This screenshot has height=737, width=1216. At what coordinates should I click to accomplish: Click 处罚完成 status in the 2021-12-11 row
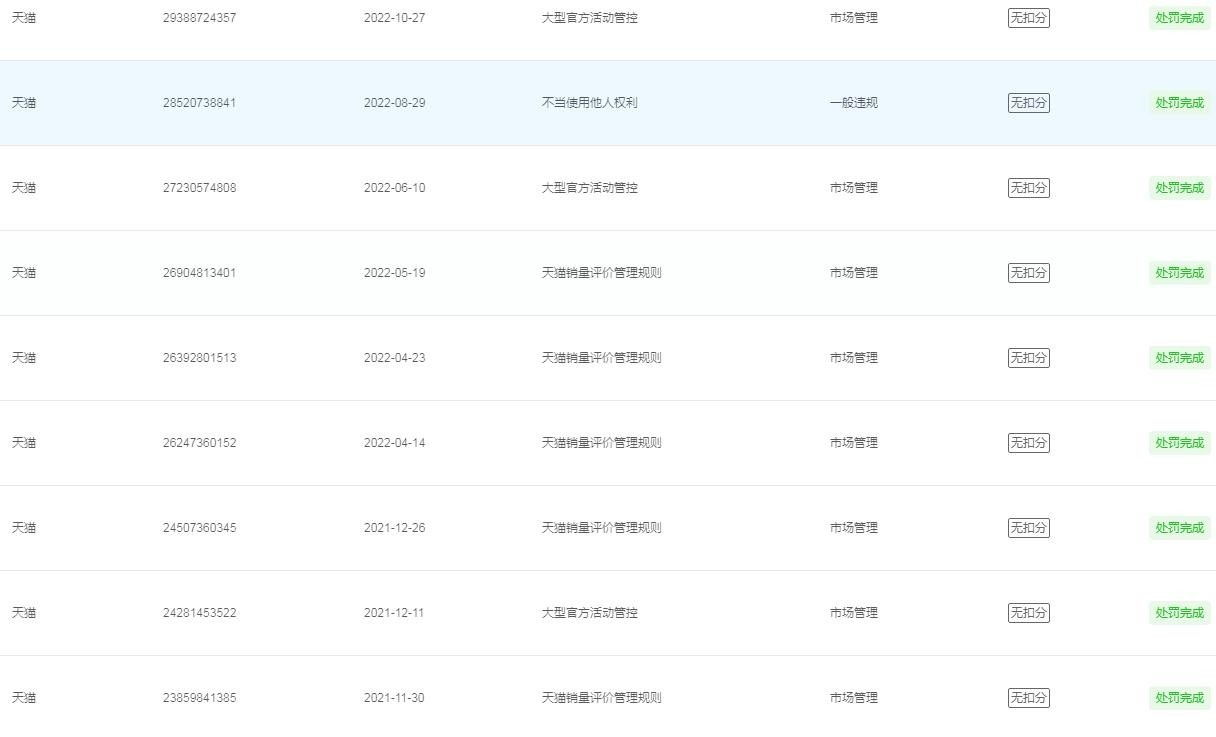click(1180, 613)
